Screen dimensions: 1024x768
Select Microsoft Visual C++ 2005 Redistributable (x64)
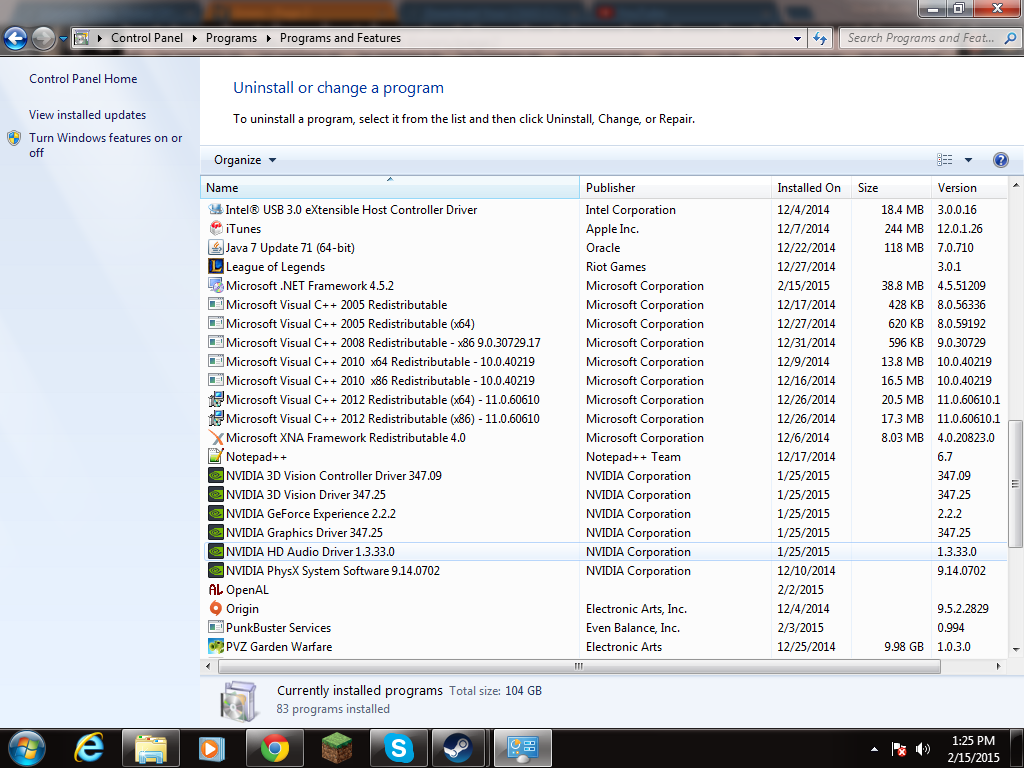(x=350, y=324)
